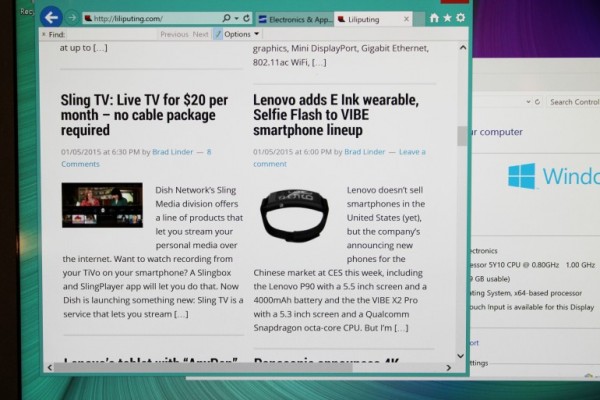This screenshot has height=400, width=600.
Task: Close the Find bar
Action: 43,34
